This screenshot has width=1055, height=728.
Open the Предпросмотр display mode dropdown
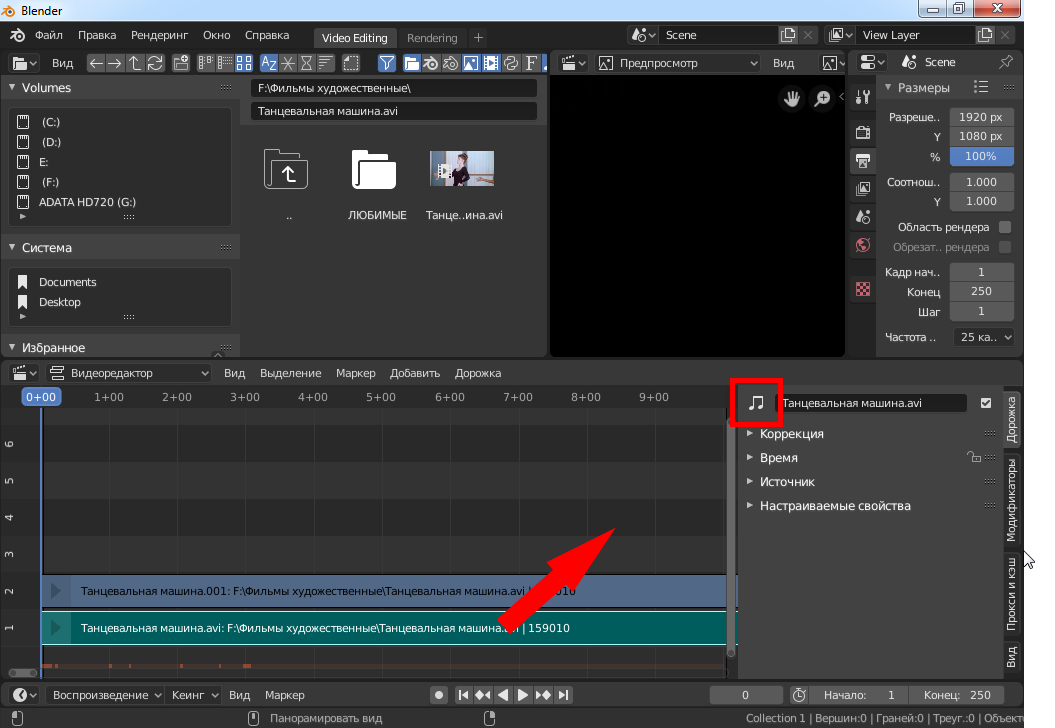(x=679, y=63)
